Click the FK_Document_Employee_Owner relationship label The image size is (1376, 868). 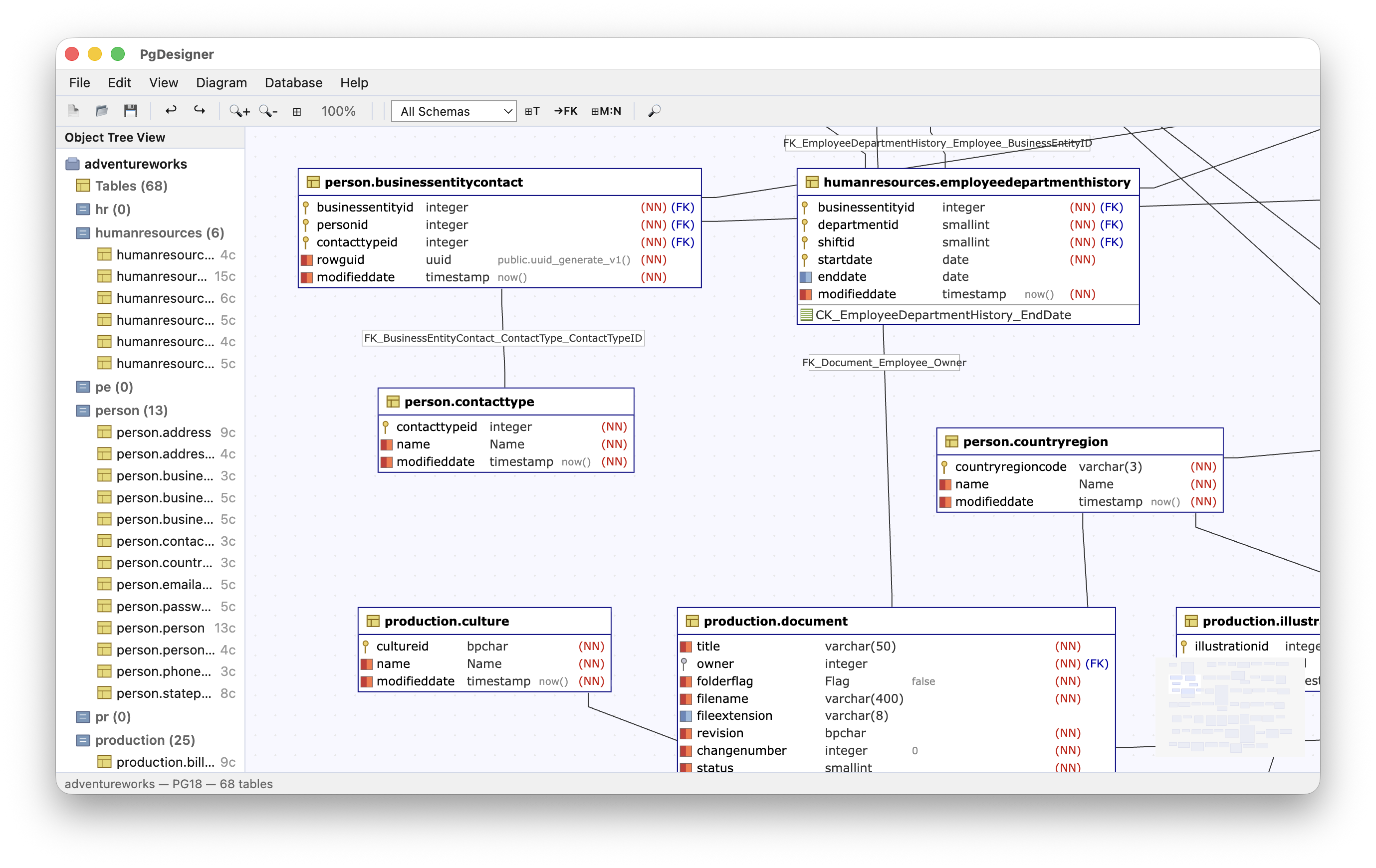885,362
